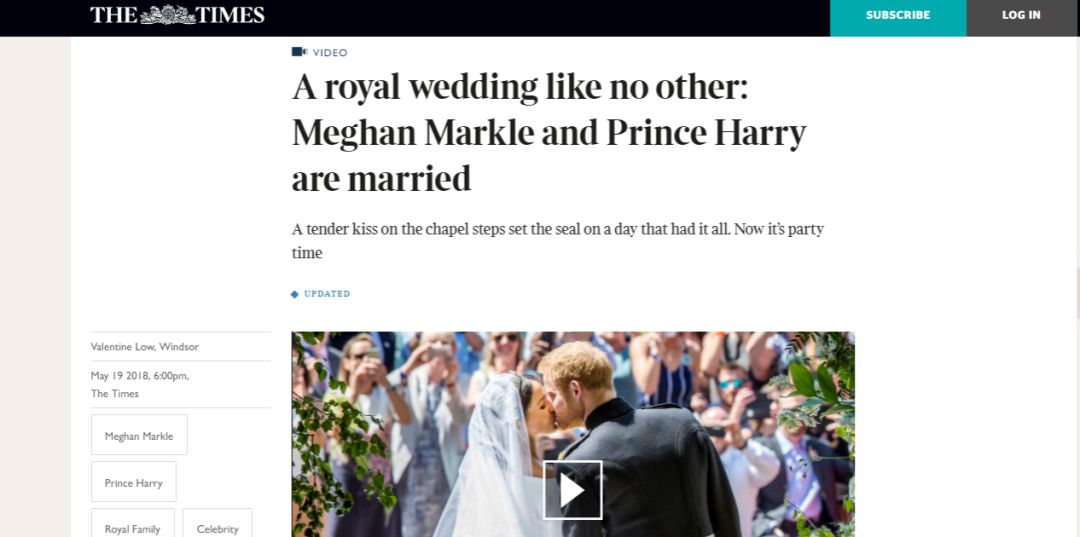Click the video camera icon above the headline
1080x537 pixels.
tap(299, 52)
